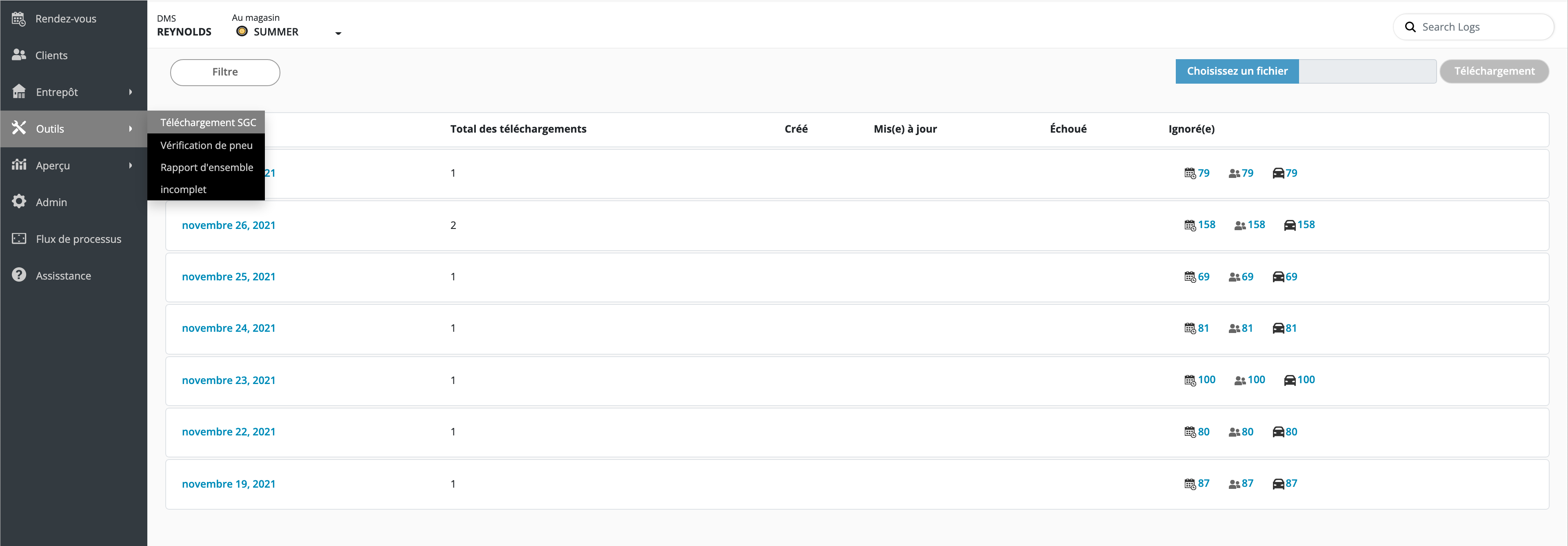Click the Entrepôt warehouse icon
The image size is (1568, 546).
pos(19,92)
